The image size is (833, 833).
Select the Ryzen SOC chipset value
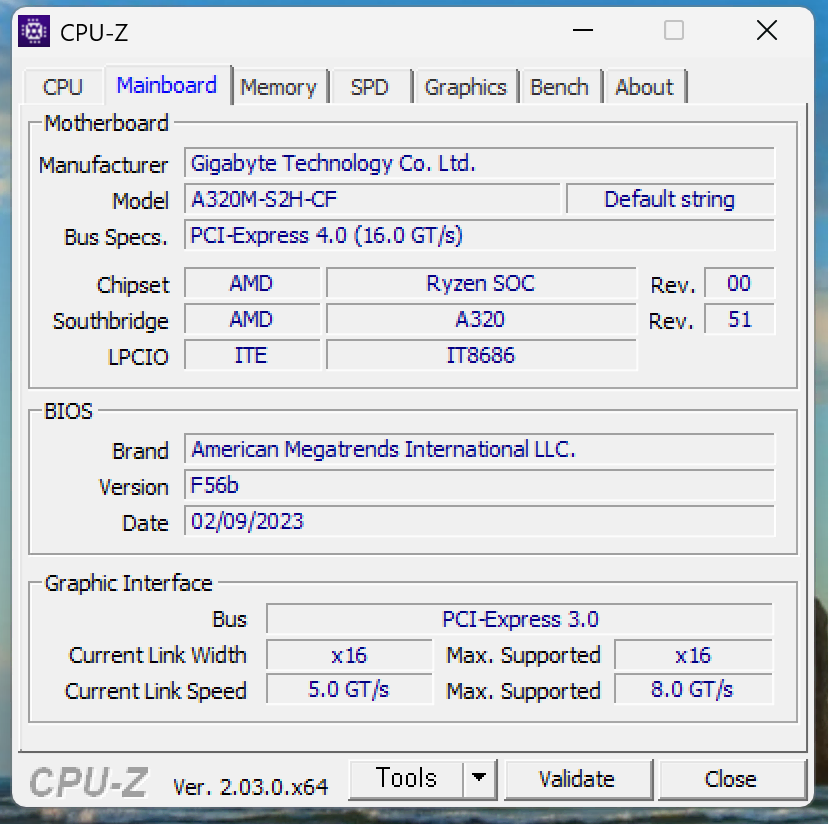tap(481, 283)
